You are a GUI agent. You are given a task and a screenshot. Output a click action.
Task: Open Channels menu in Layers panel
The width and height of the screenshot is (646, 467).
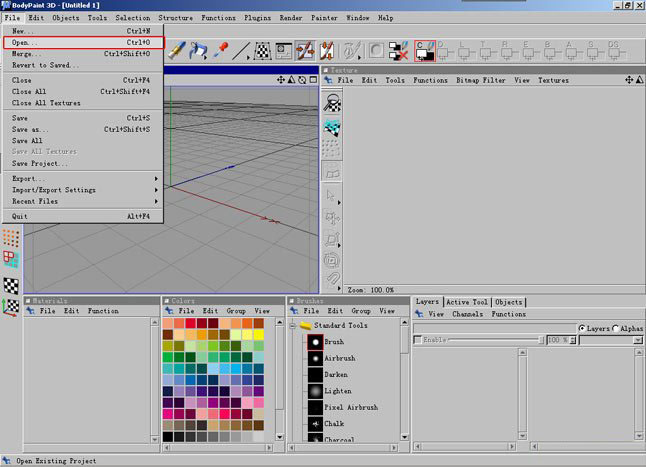coord(468,314)
